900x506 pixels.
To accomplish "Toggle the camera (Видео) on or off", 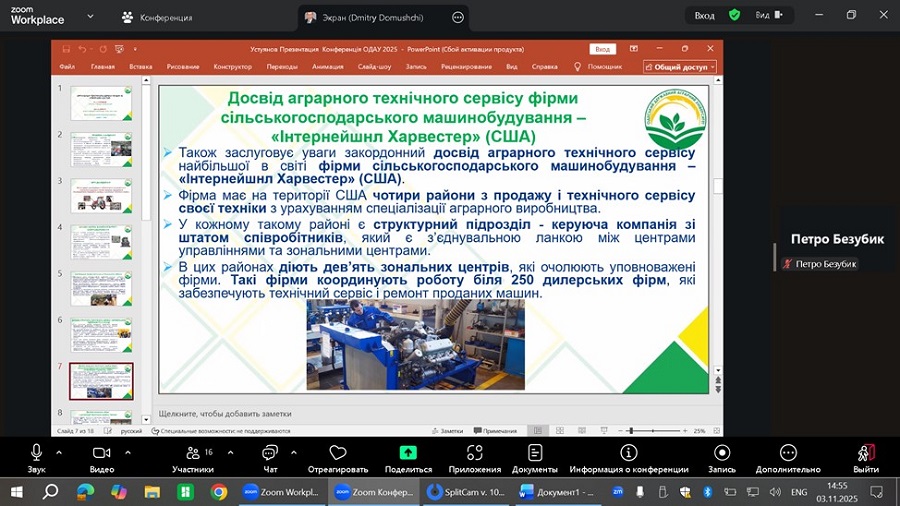I will tap(101, 453).
